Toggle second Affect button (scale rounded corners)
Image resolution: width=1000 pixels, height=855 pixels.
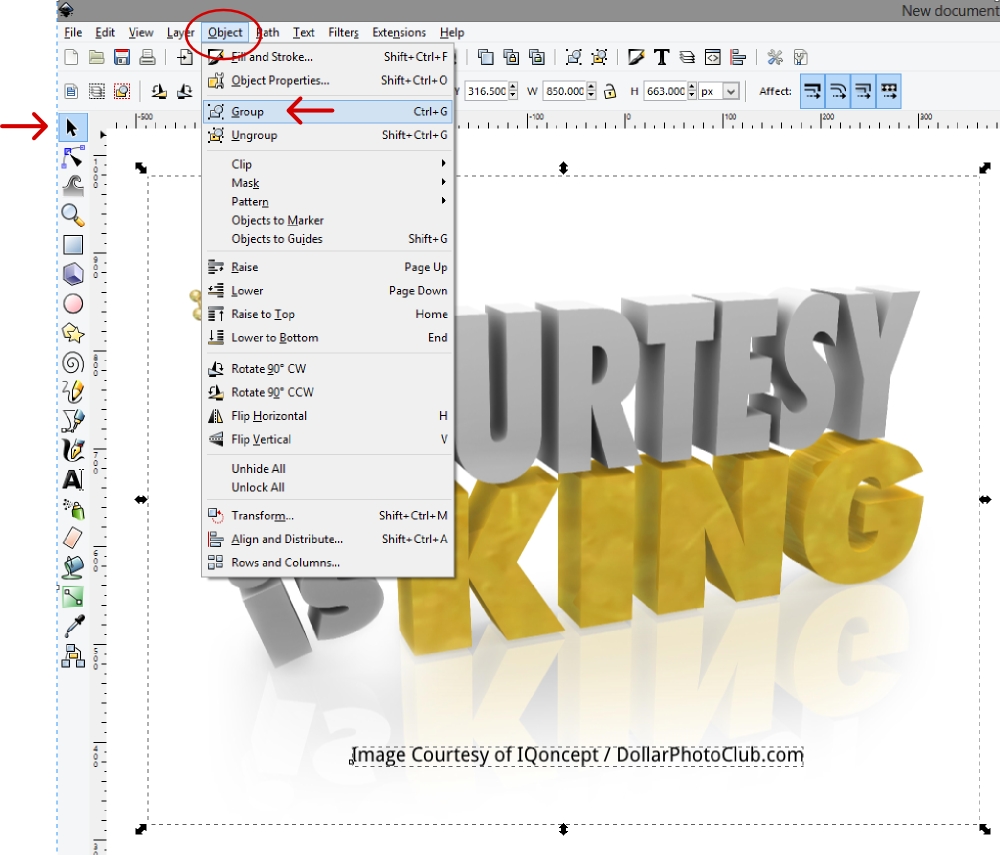coord(838,91)
